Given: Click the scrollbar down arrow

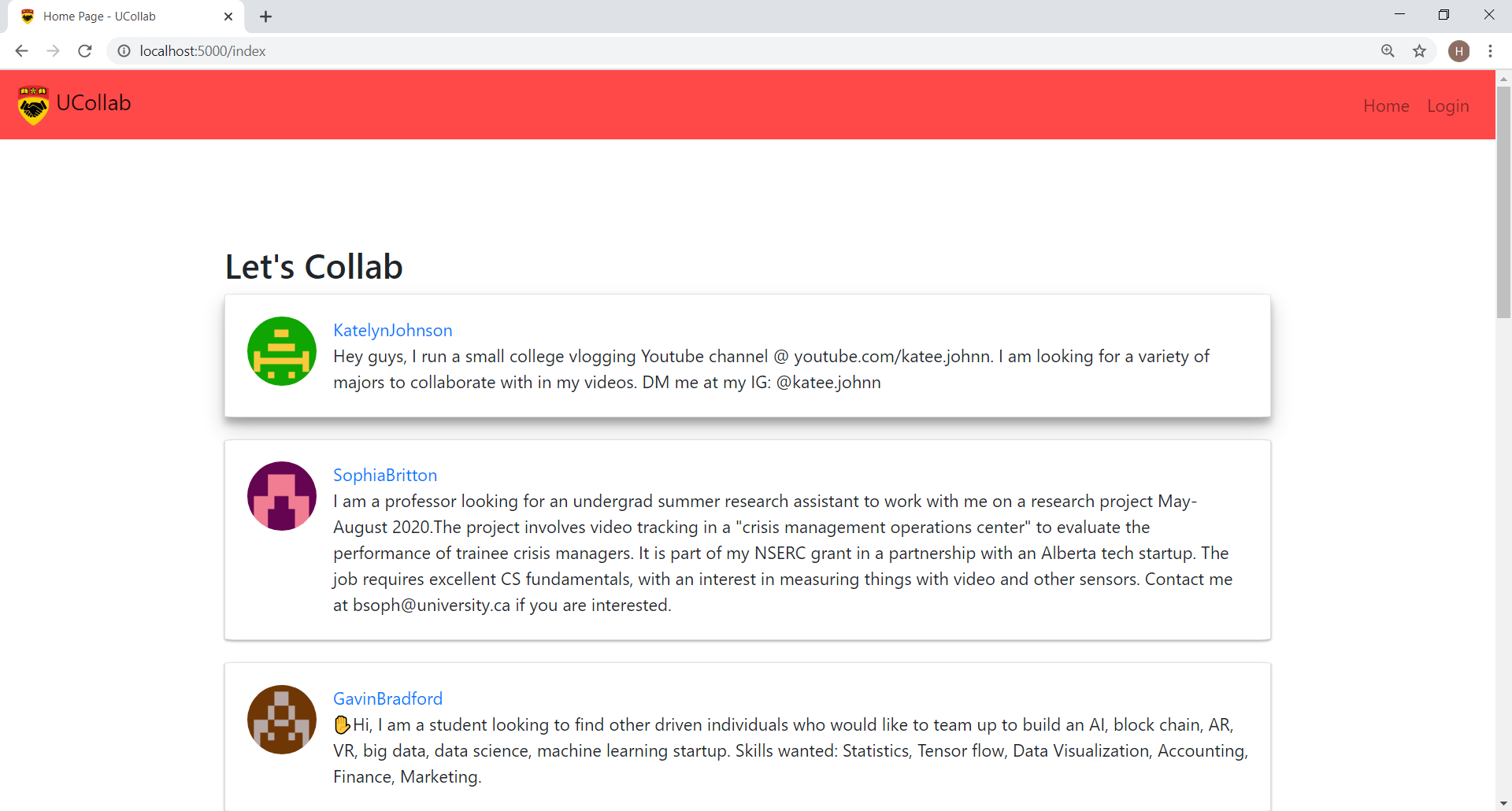Looking at the screenshot, I should [x=1503, y=802].
